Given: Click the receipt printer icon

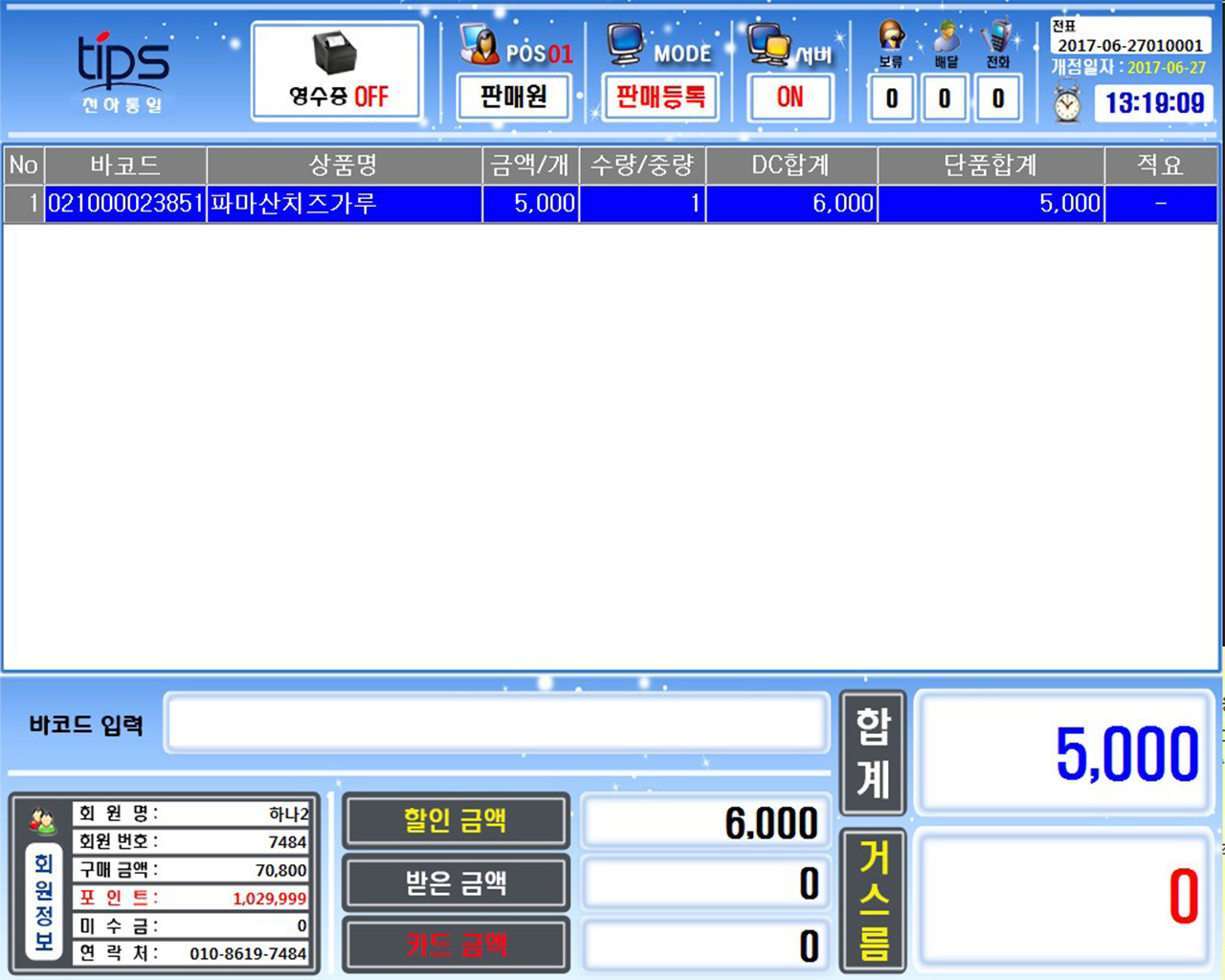Looking at the screenshot, I should coord(335,53).
